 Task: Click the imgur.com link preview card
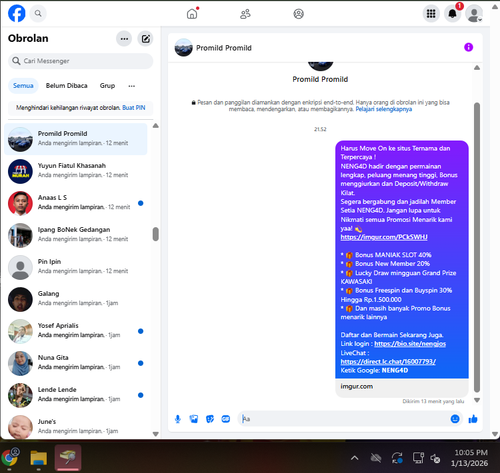coord(402,387)
